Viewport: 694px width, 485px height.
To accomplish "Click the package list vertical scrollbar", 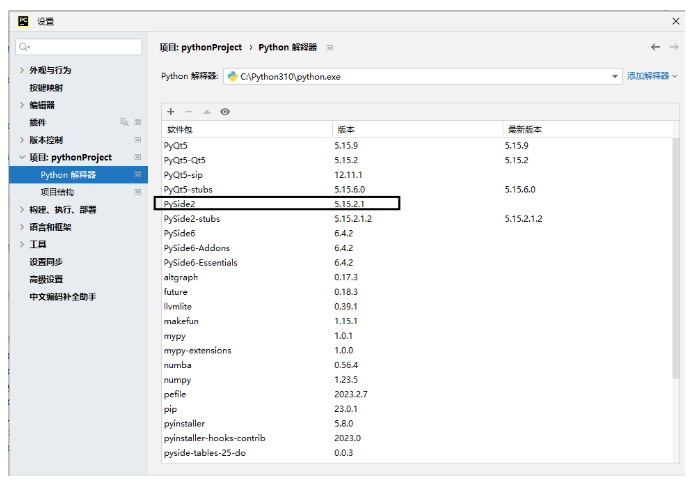I will (675, 258).
